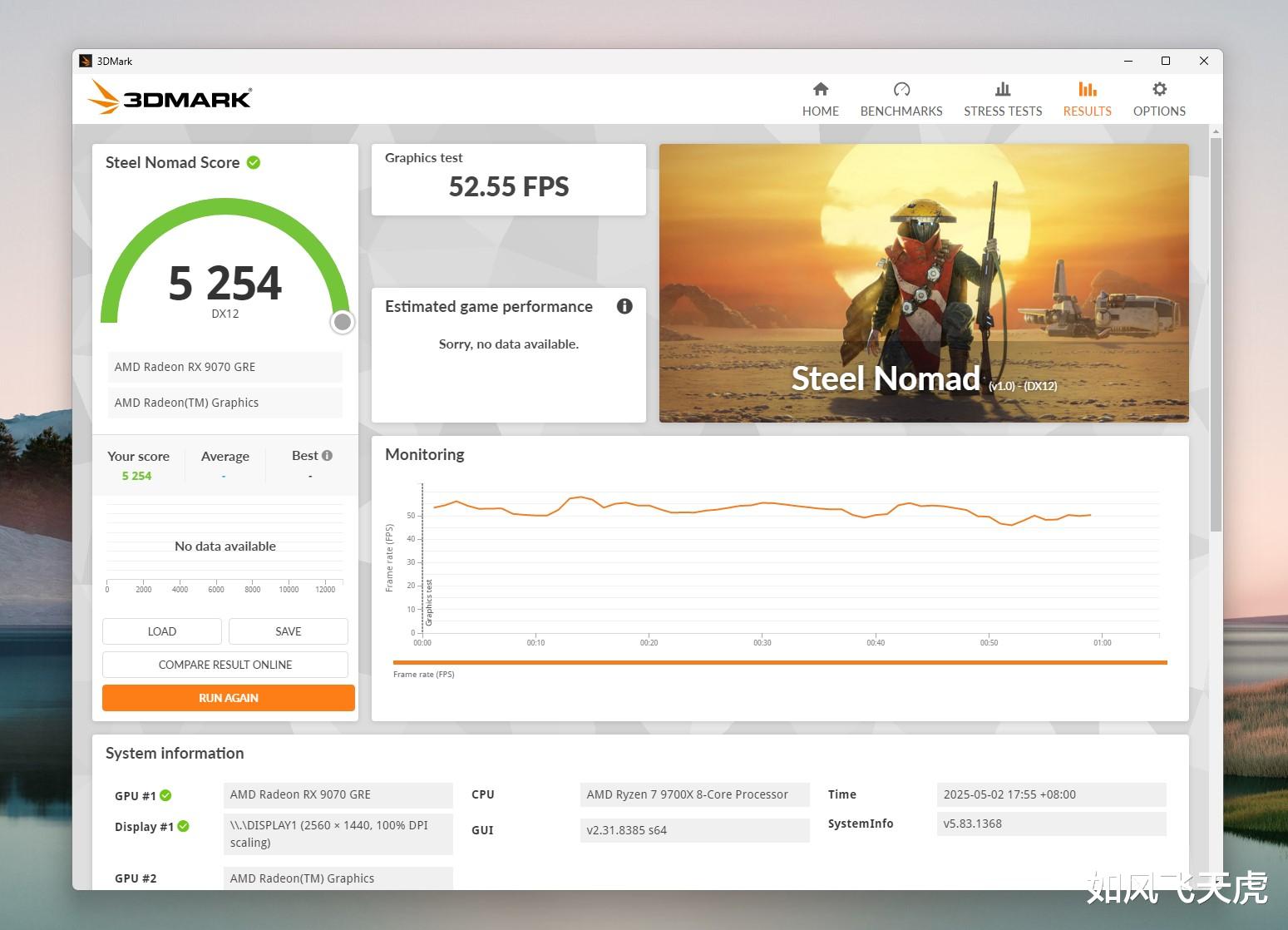Select the RESULTS tab
The height and width of the screenshot is (930, 1288).
pos(1087,99)
